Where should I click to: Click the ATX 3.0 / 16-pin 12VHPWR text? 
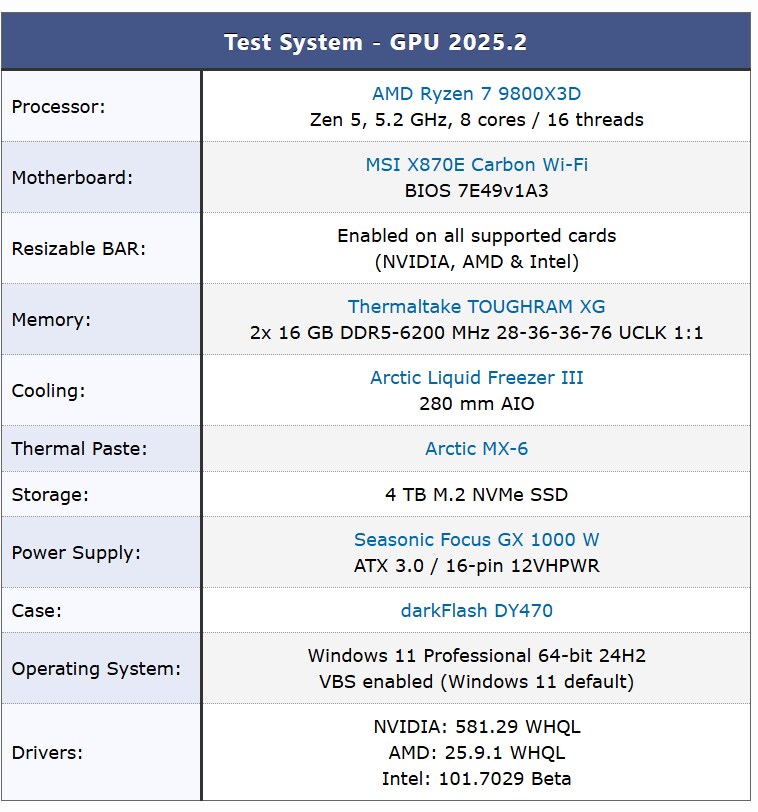pyautogui.click(x=476, y=565)
